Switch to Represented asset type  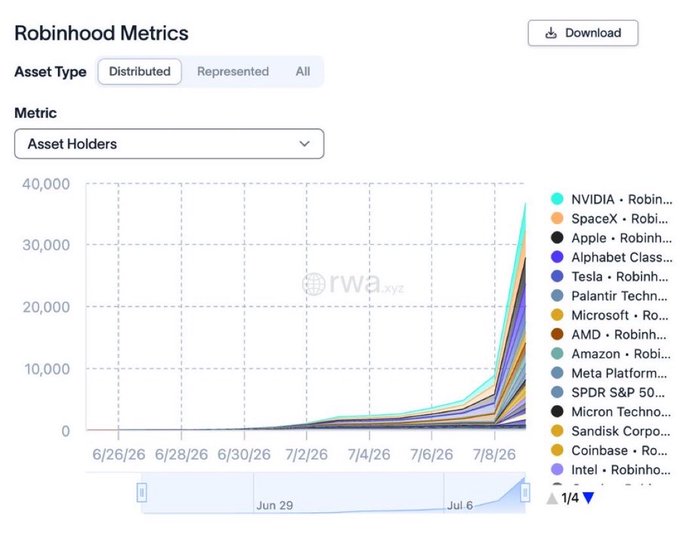pyautogui.click(x=233, y=72)
